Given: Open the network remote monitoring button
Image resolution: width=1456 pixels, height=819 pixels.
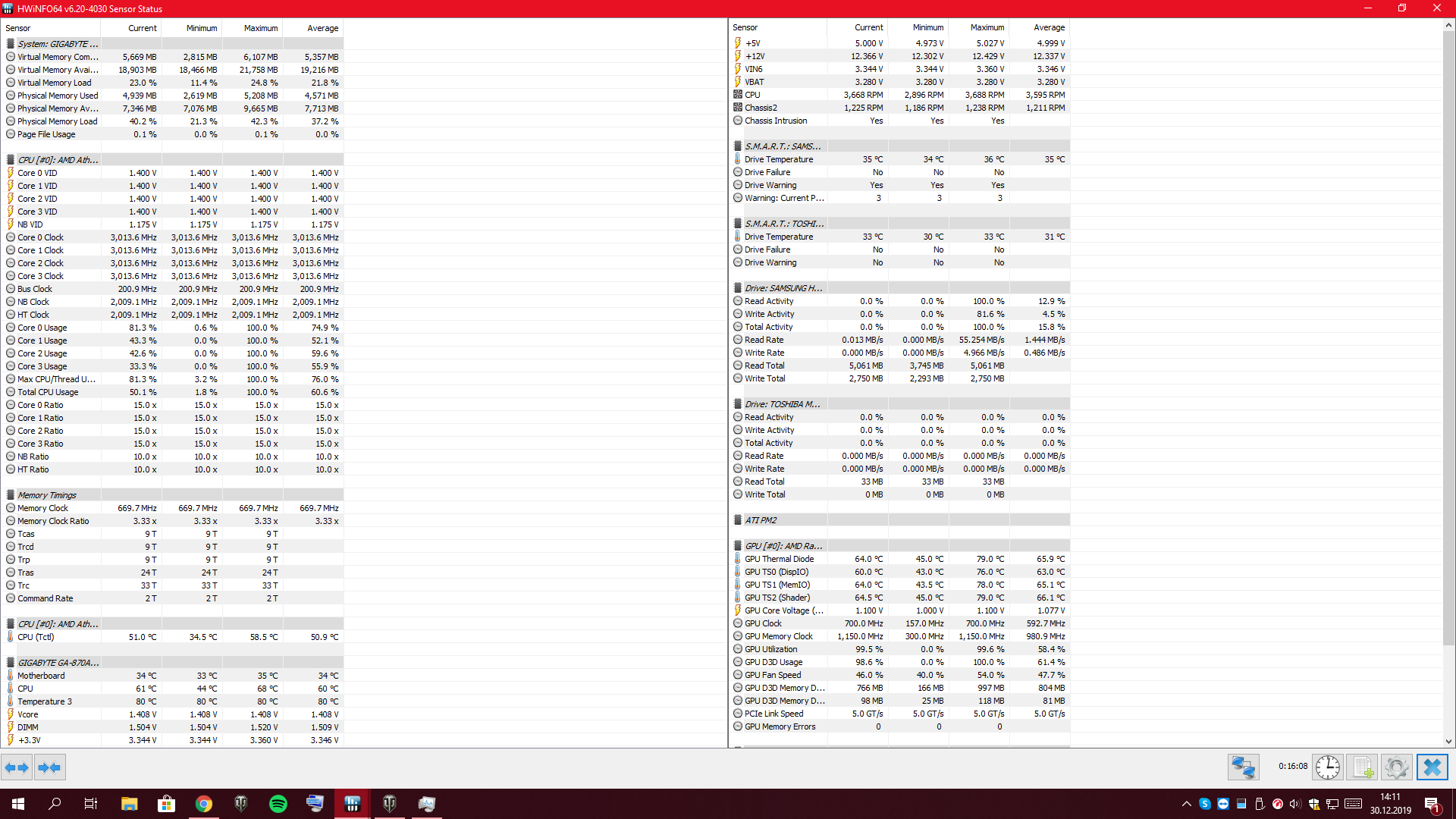Looking at the screenshot, I should pos(1243,767).
